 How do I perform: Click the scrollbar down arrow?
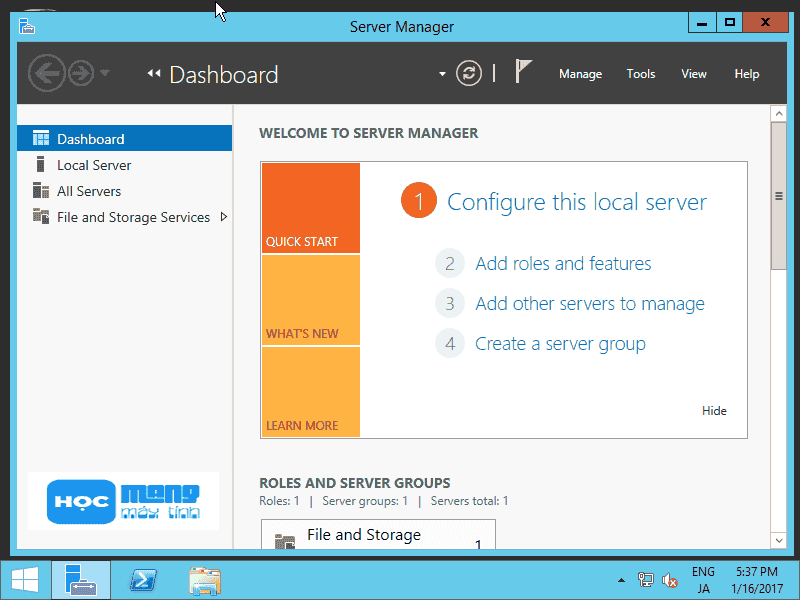[779, 540]
